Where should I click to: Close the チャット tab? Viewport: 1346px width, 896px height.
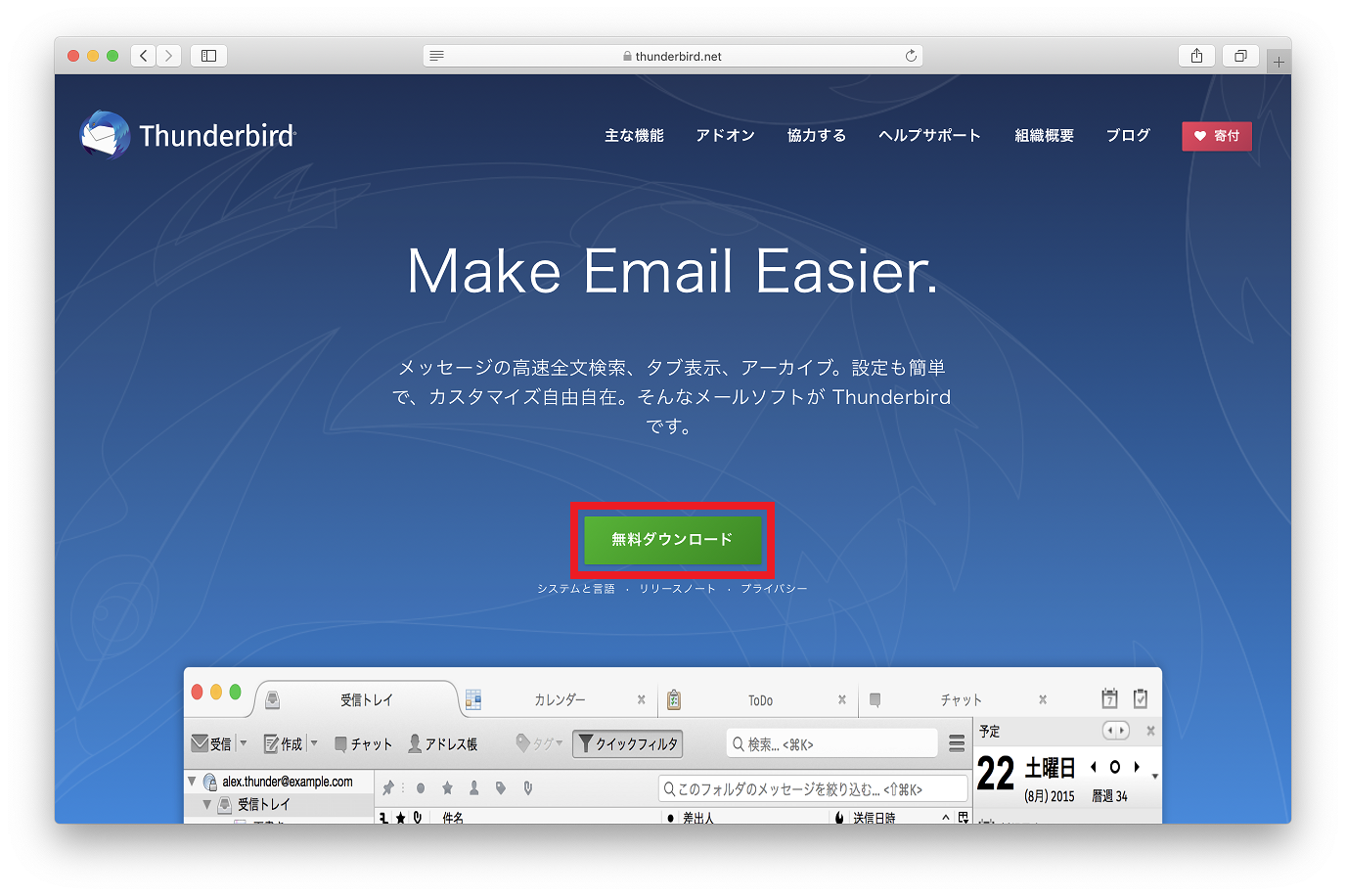point(1043,700)
